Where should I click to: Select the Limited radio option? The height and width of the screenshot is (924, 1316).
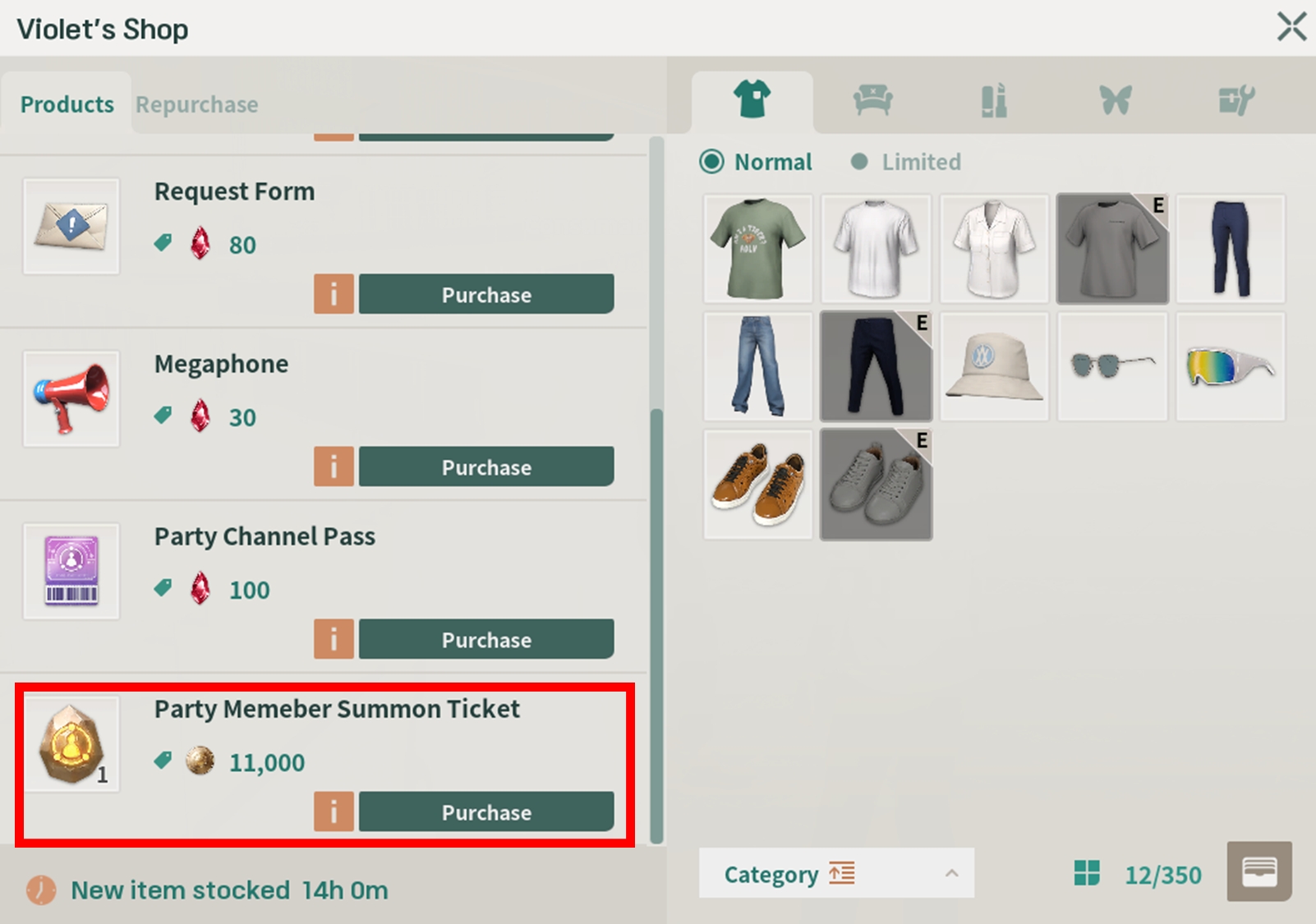pyautogui.click(x=859, y=162)
